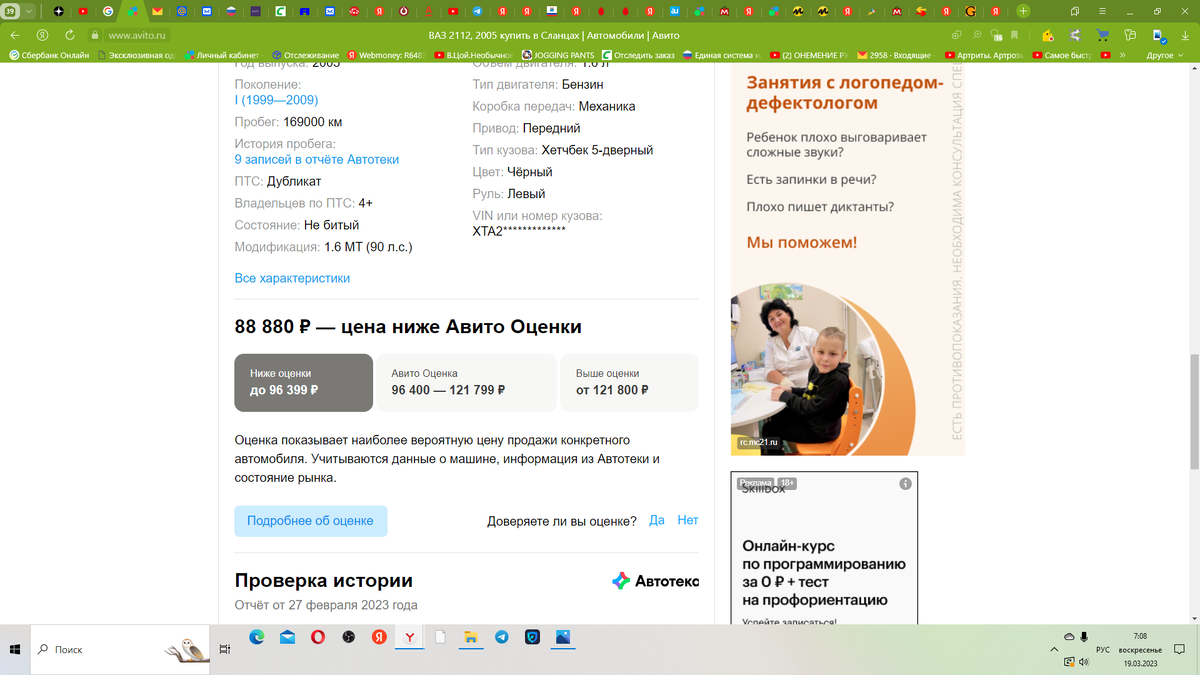Switch to active Yandex Browser taskbar icon
Viewport: 1200px width, 675px height.
click(410, 637)
